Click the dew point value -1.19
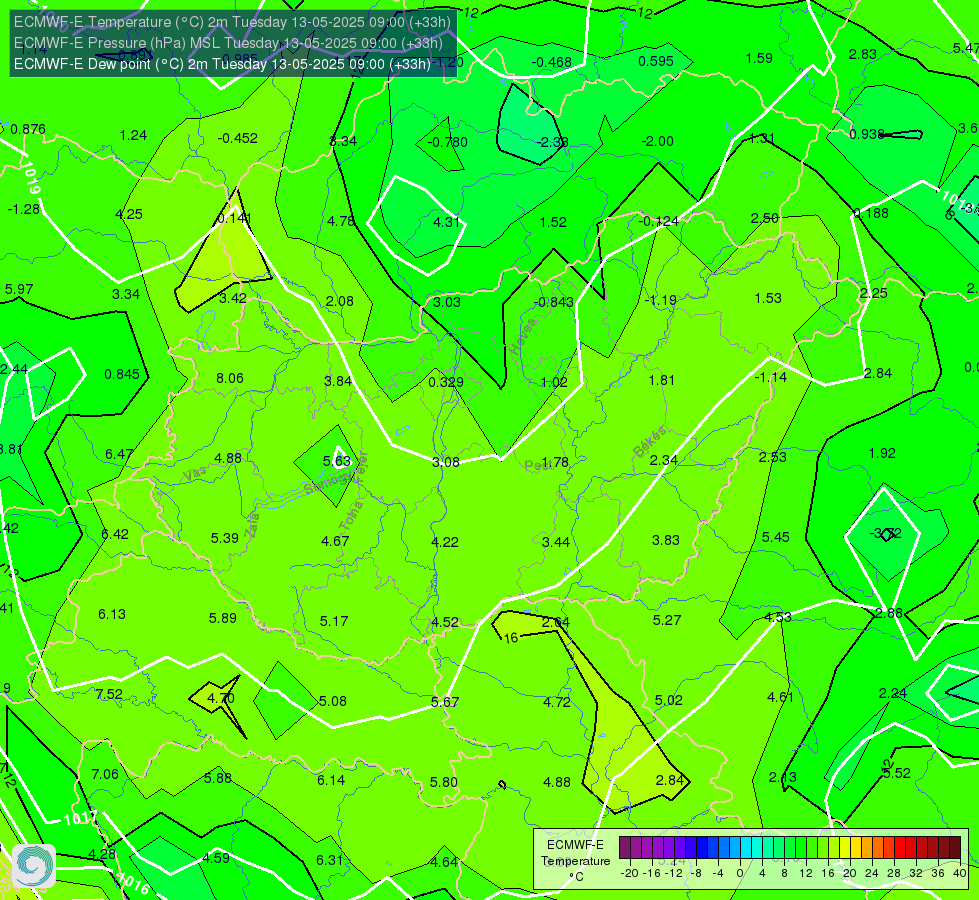Viewport: 979px width, 900px height. [661, 300]
